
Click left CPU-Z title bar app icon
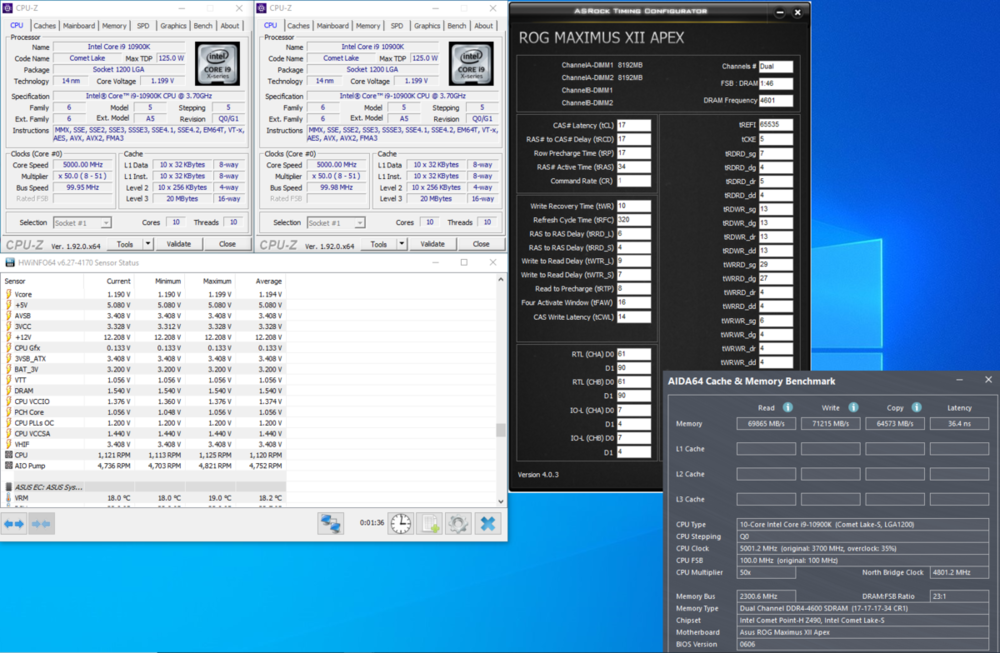point(8,8)
